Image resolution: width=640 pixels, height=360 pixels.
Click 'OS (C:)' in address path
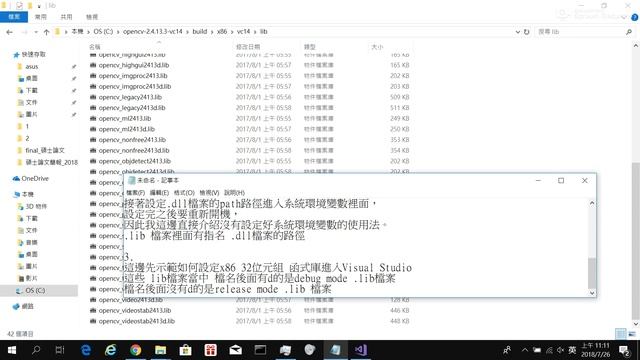[x=103, y=31]
